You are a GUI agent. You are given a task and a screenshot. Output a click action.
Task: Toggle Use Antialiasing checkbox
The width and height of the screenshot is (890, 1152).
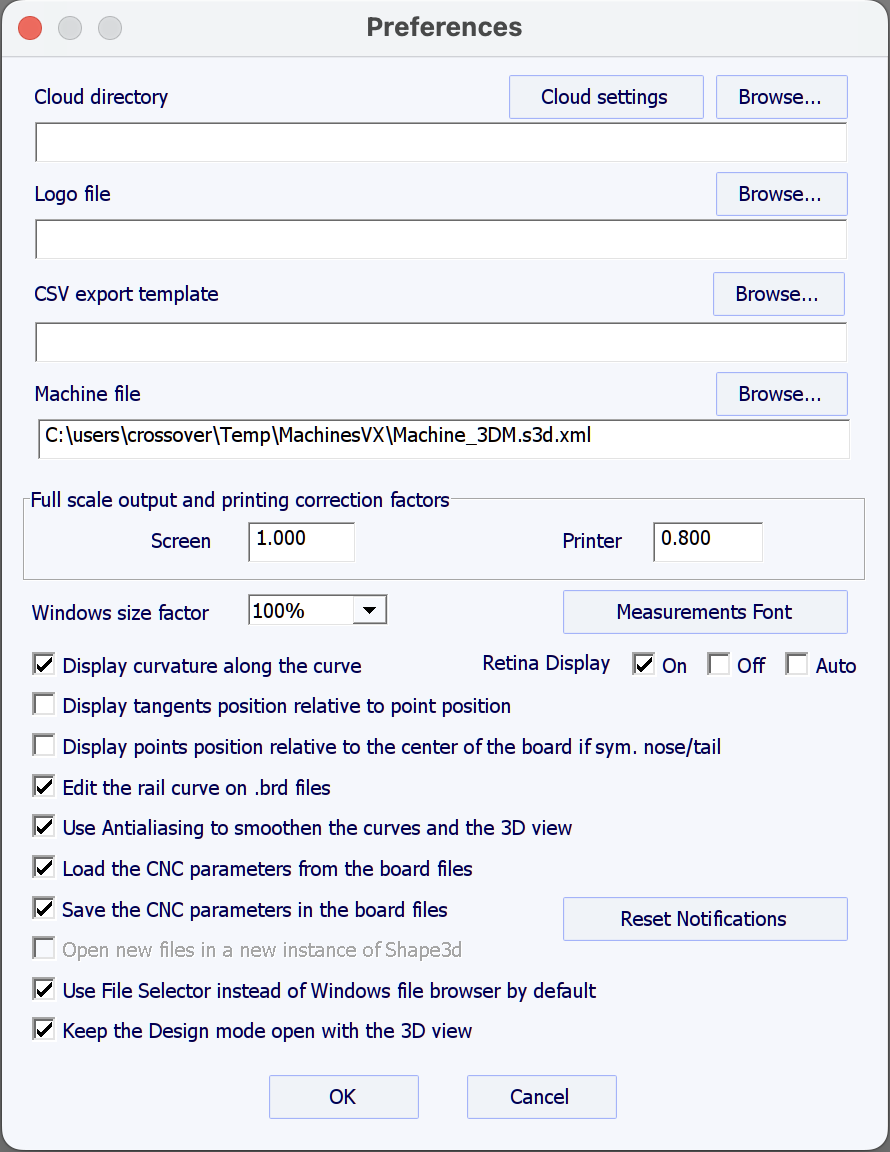click(x=44, y=827)
